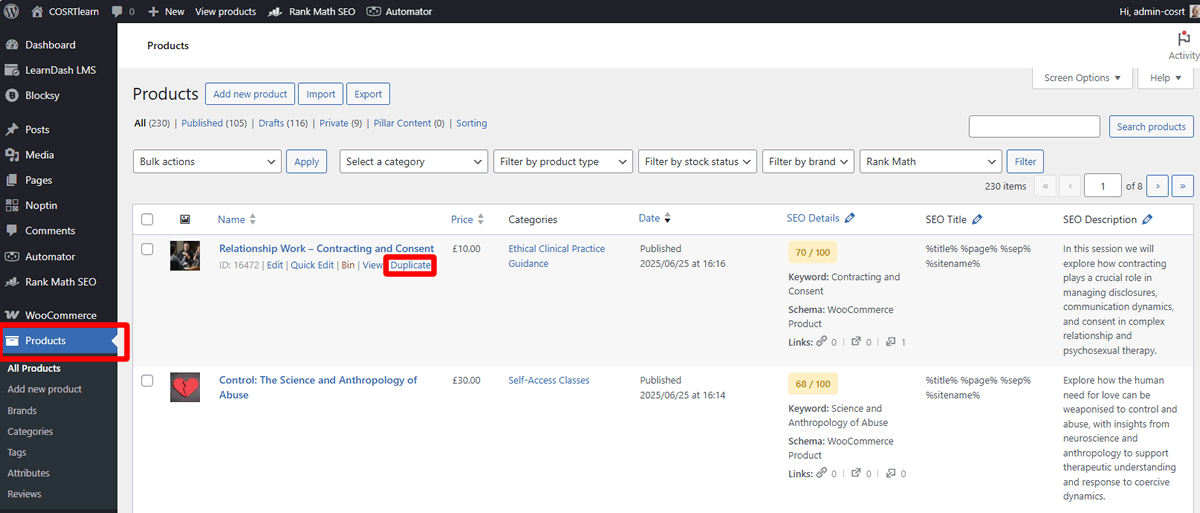Click the Apply bulk action button
The width and height of the screenshot is (1200, 513).
[306, 161]
